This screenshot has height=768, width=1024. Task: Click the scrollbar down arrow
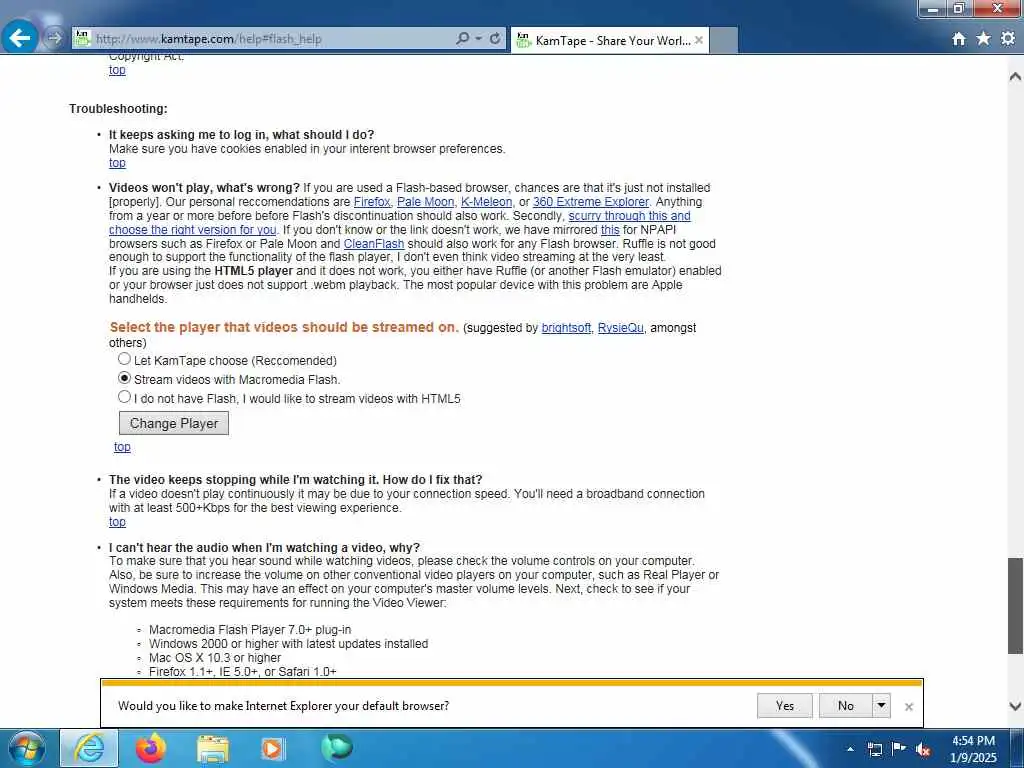click(x=1015, y=706)
